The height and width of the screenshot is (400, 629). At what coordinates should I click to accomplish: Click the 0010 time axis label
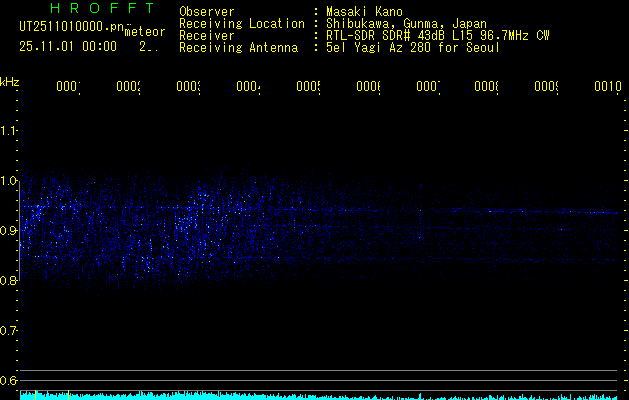608,86
